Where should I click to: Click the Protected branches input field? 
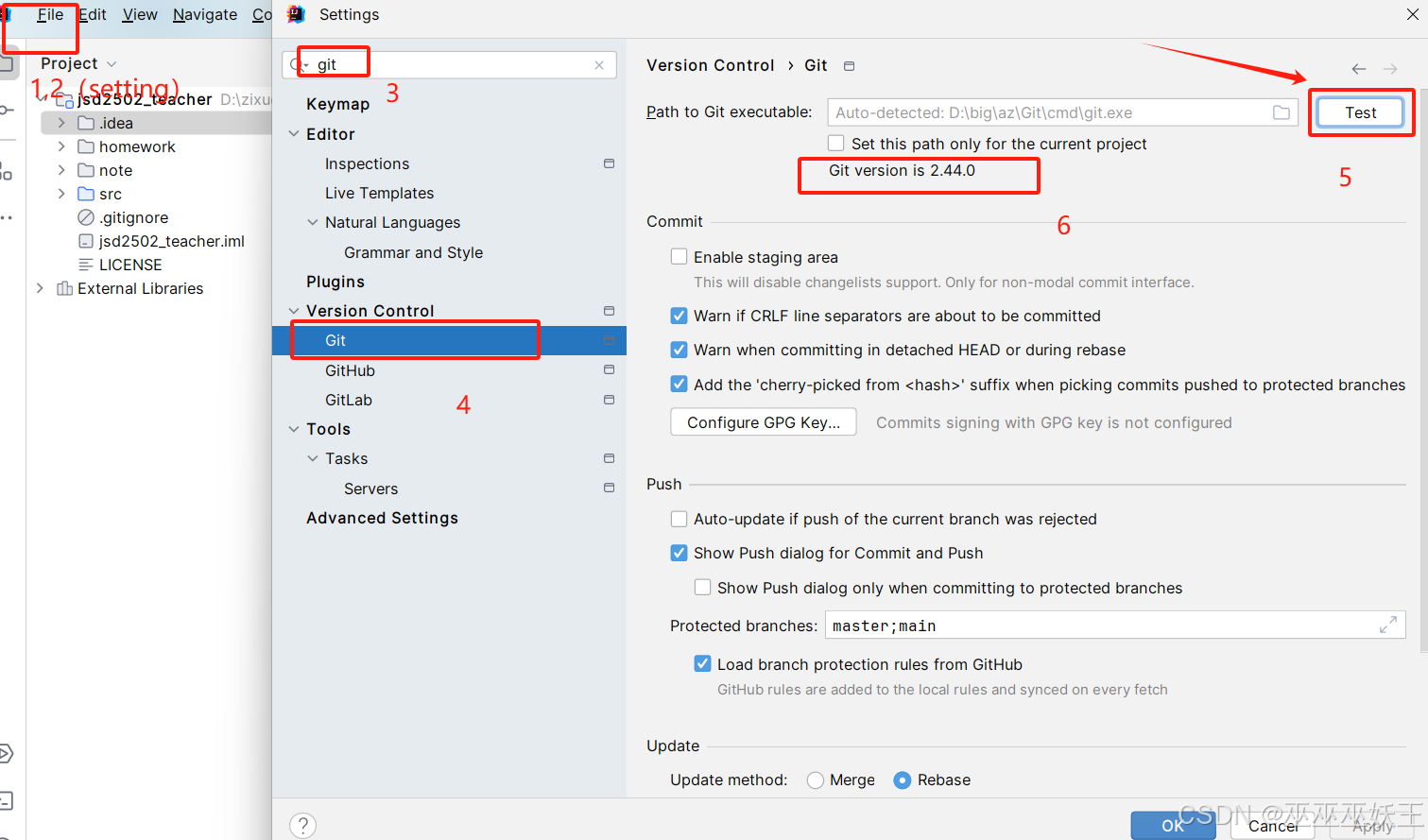pyautogui.click(x=1040, y=625)
